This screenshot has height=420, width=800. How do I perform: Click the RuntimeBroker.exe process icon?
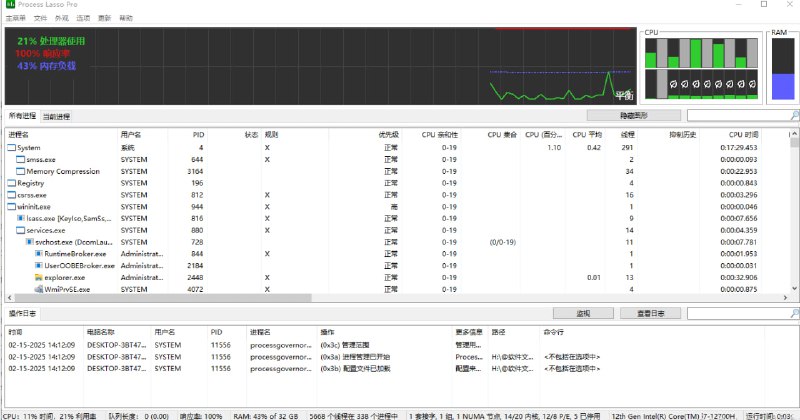coord(39,254)
